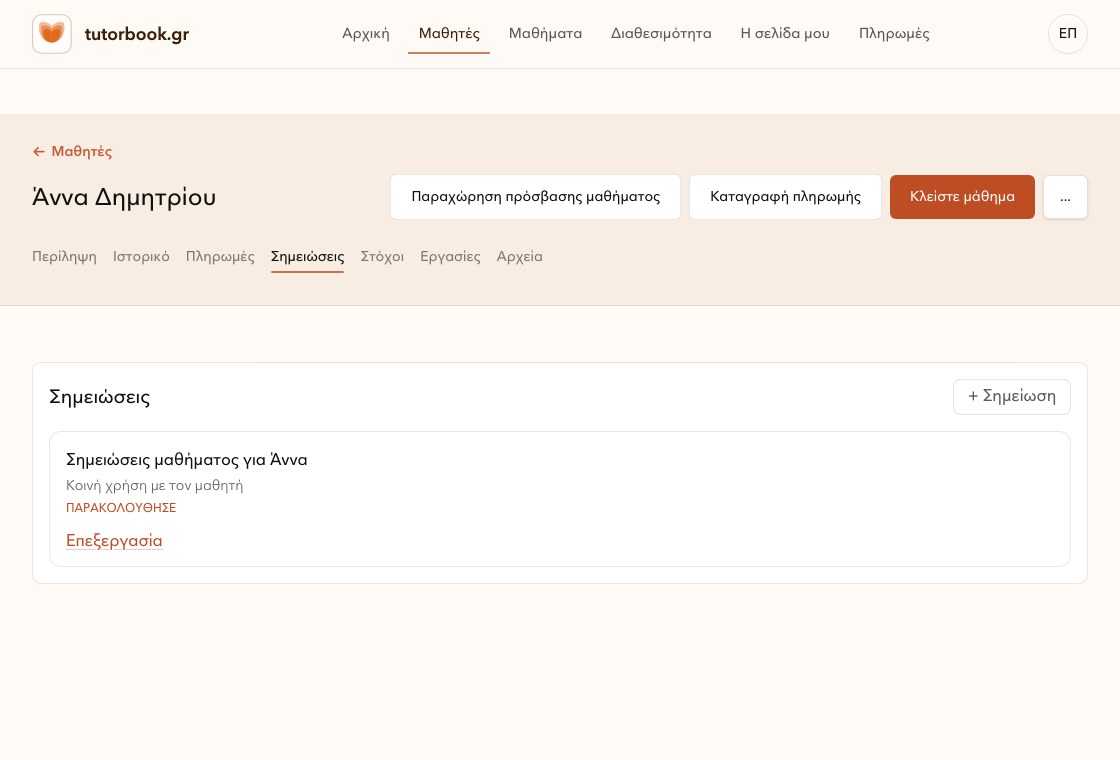Open the three-dots more actions menu
The height and width of the screenshot is (760, 1120).
tap(1065, 197)
